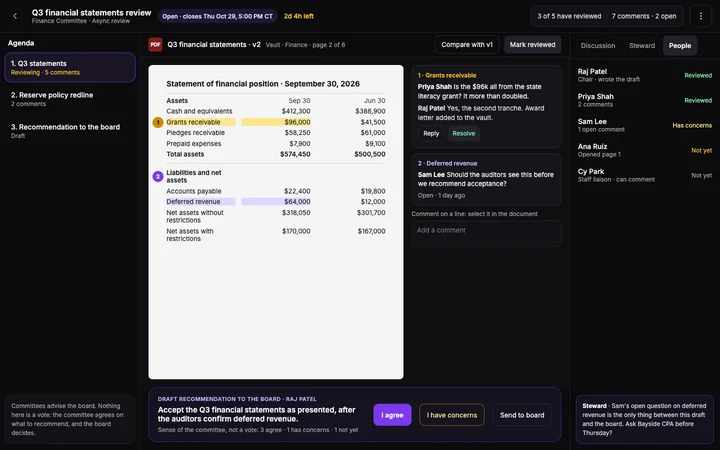Go back using the top-left arrow
This screenshot has height=450, width=720.
[15, 16]
